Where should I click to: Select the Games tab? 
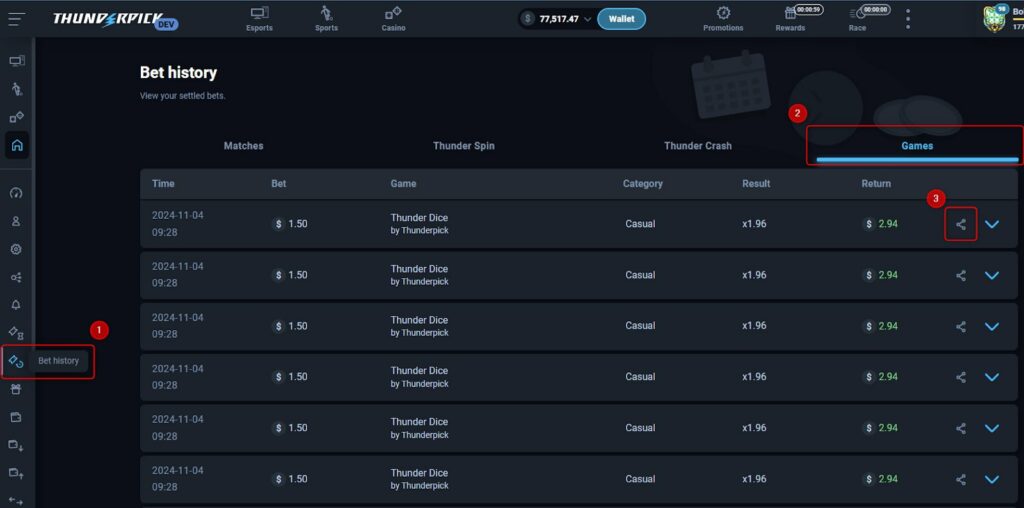(x=917, y=146)
